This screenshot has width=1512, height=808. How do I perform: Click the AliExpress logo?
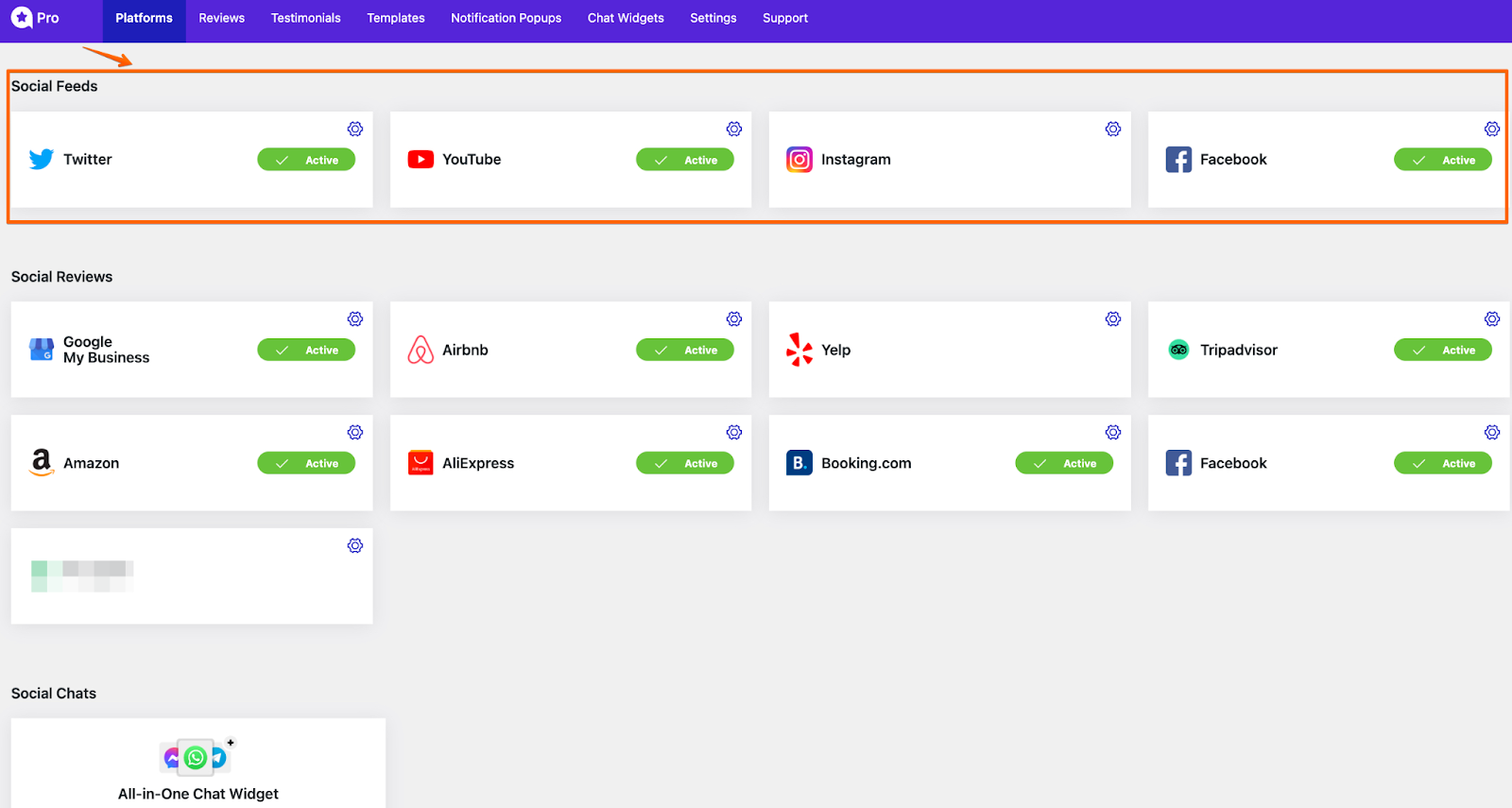coord(421,463)
